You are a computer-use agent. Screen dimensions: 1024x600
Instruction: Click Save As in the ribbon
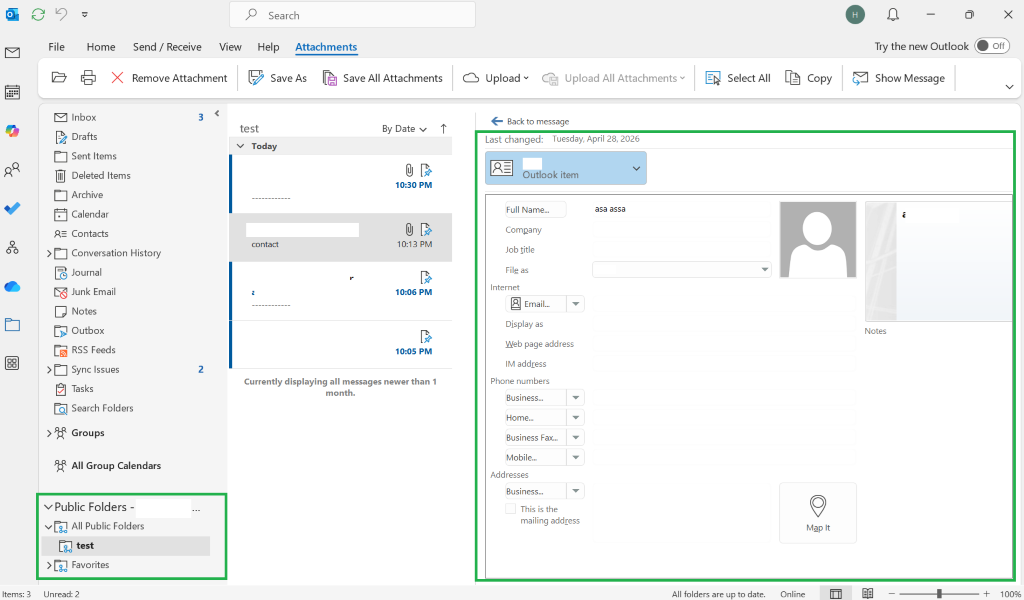coord(278,78)
